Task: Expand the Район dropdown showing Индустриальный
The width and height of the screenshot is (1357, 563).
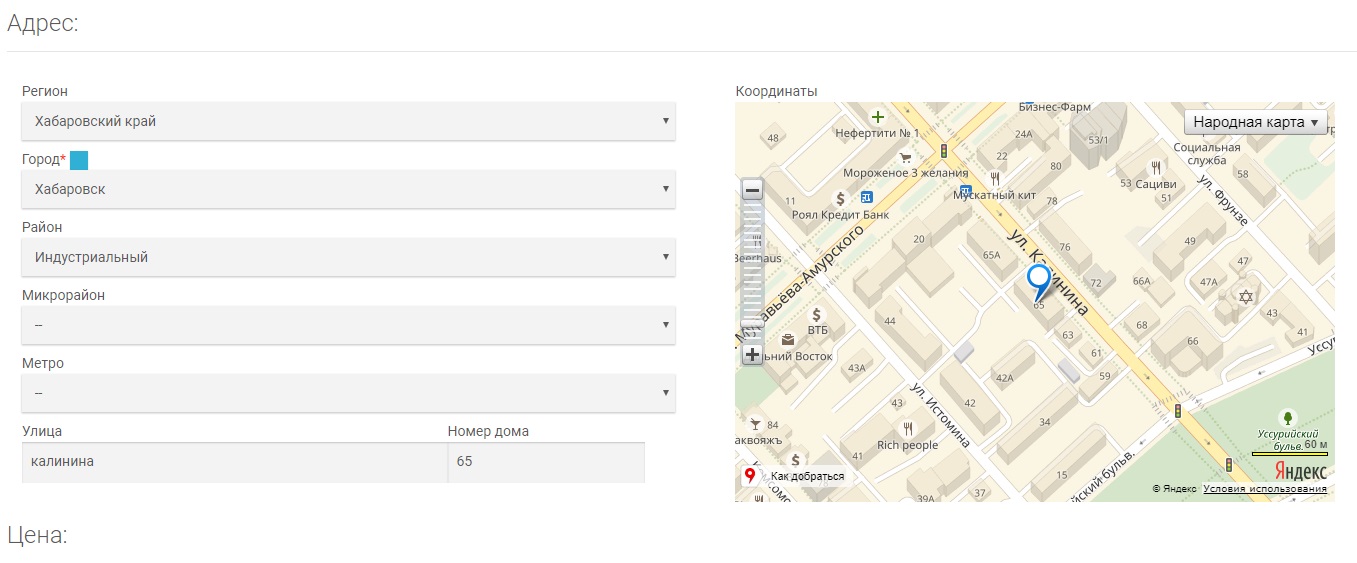Action: (348, 257)
